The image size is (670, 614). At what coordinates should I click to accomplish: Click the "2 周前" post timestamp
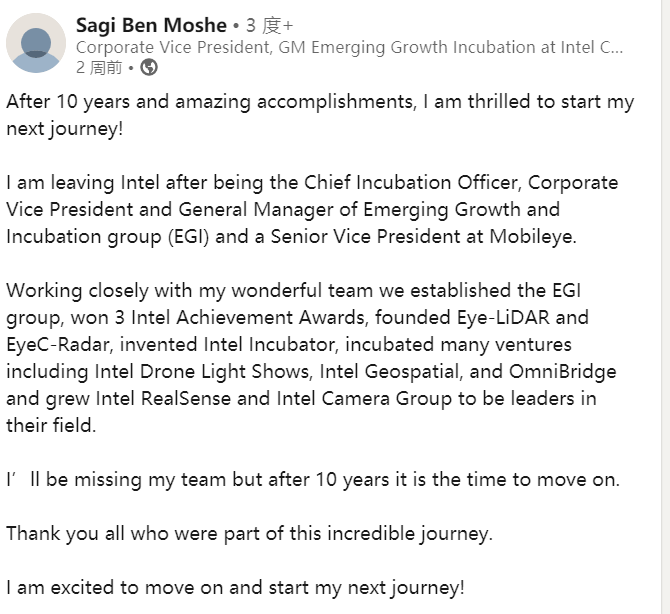99,68
